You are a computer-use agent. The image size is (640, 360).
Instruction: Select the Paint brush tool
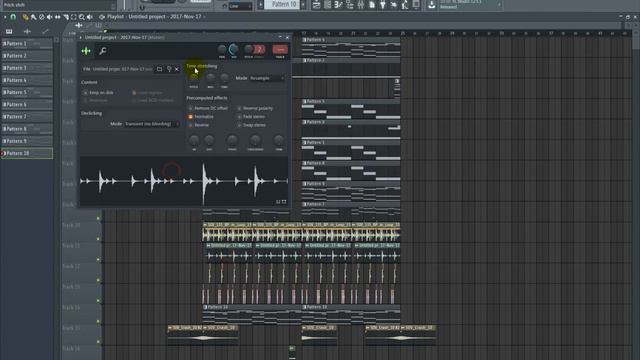coord(33,17)
